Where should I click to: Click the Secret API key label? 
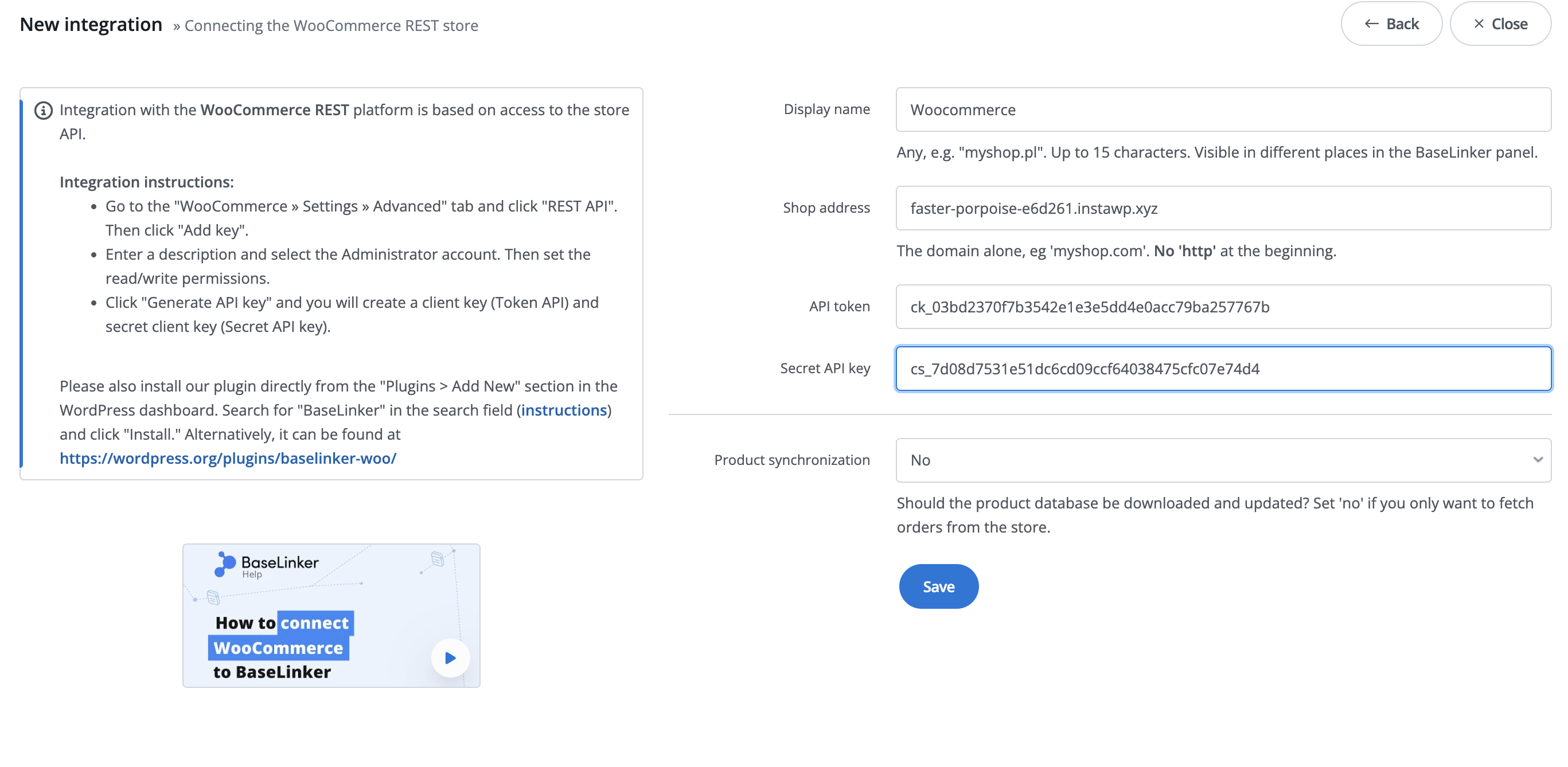pos(825,369)
